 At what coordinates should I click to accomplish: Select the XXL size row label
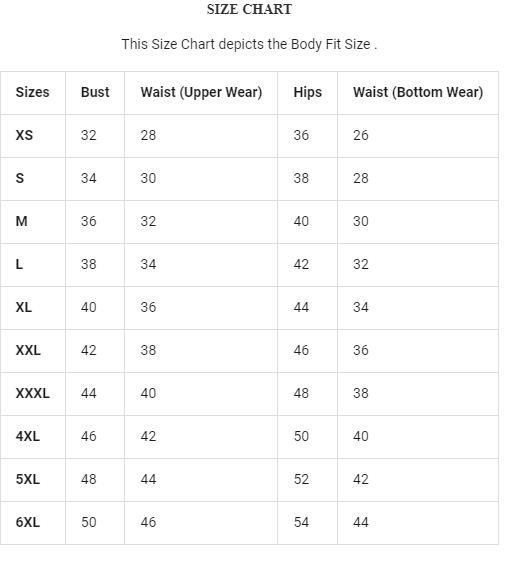pyautogui.click(x=28, y=350)
